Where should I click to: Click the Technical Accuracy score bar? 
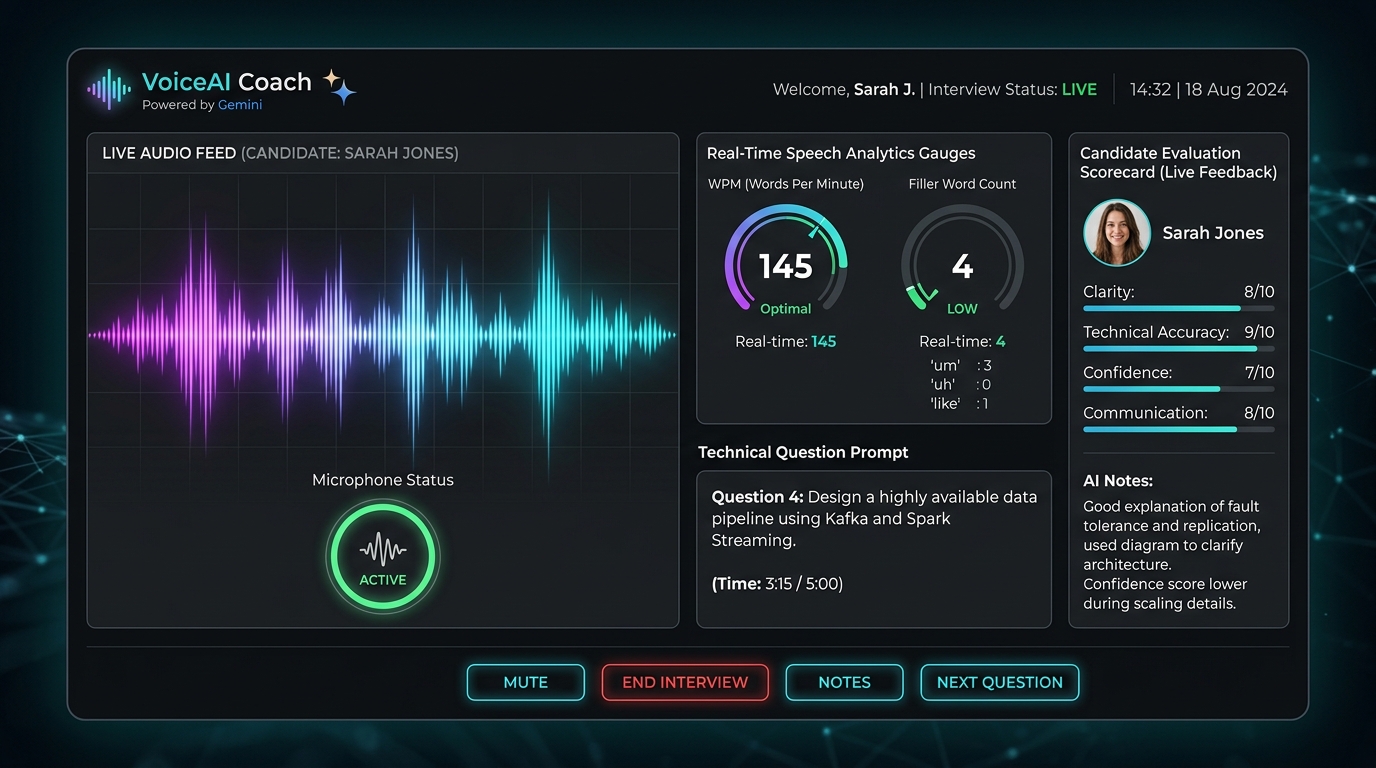tap(1179, 349)
